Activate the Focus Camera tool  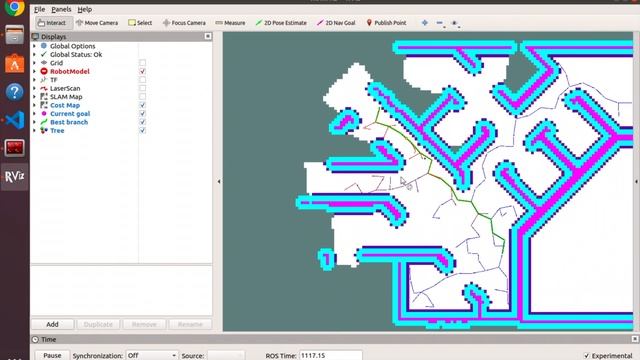coord(184,23)
